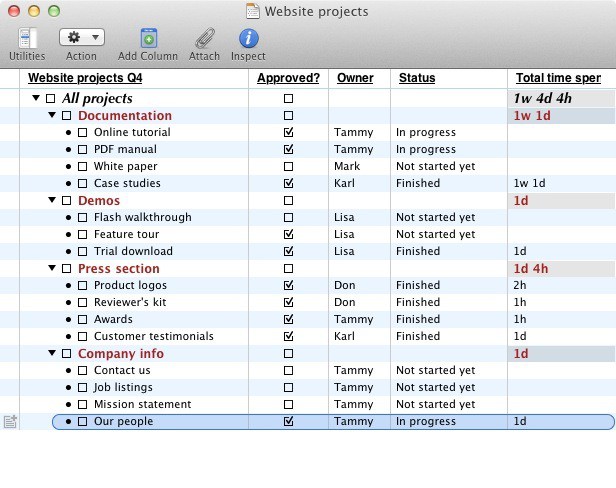This screenshot has width=616, height=488.
Task: Click the note icon beside Our people row
Action: point(10,422)
